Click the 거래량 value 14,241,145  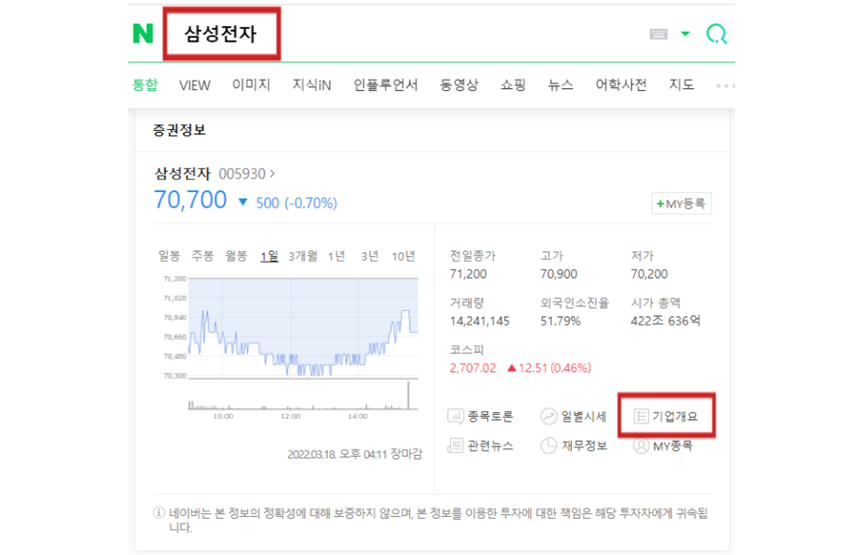[479, 321]
